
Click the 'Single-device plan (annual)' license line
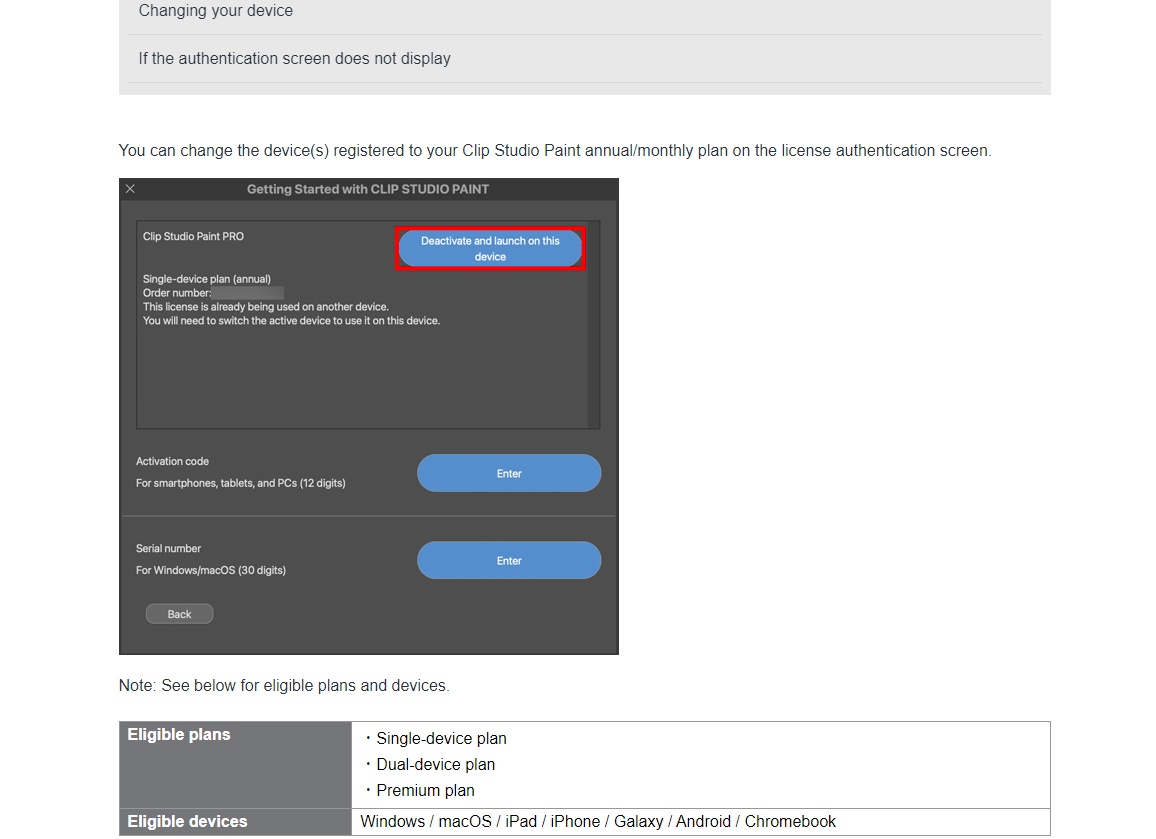click(207, 279)
